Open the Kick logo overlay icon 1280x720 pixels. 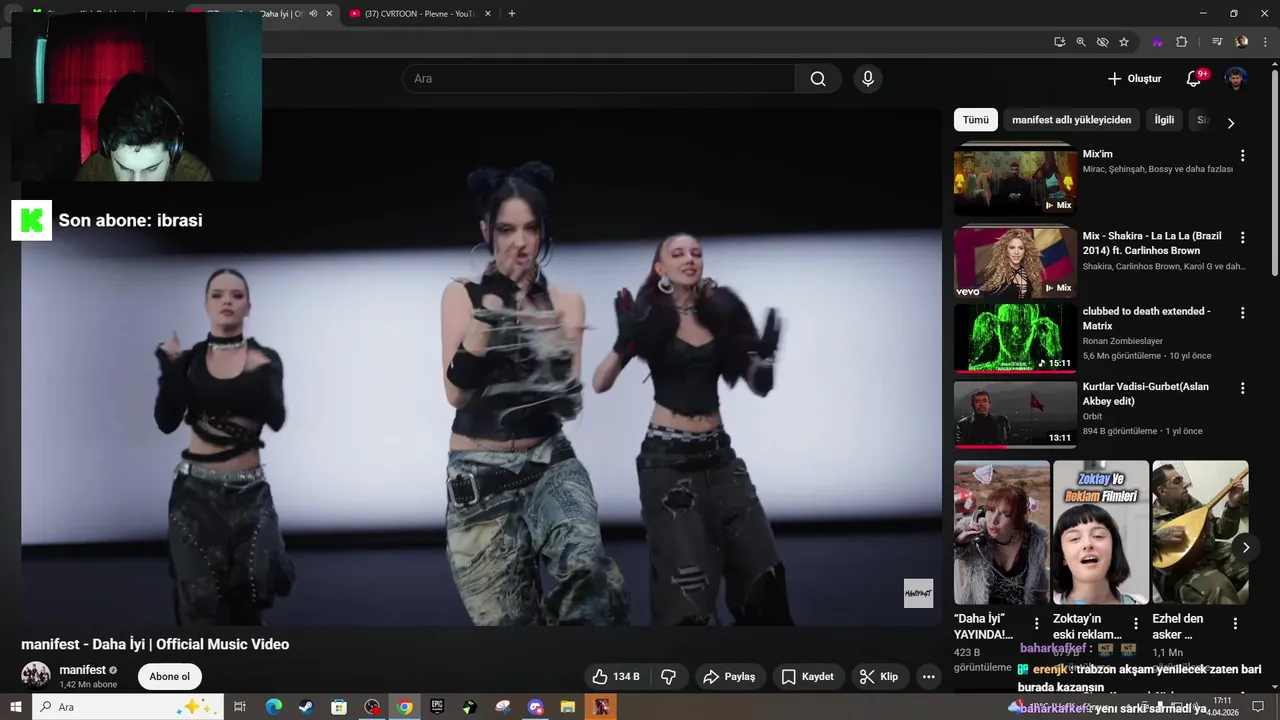tap(31, 220)
